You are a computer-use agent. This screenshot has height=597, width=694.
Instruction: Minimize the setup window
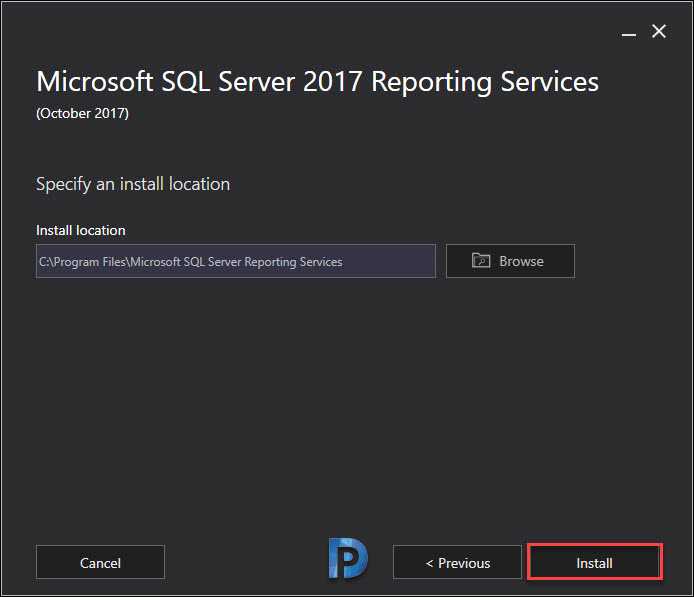(x=628, y=34)
